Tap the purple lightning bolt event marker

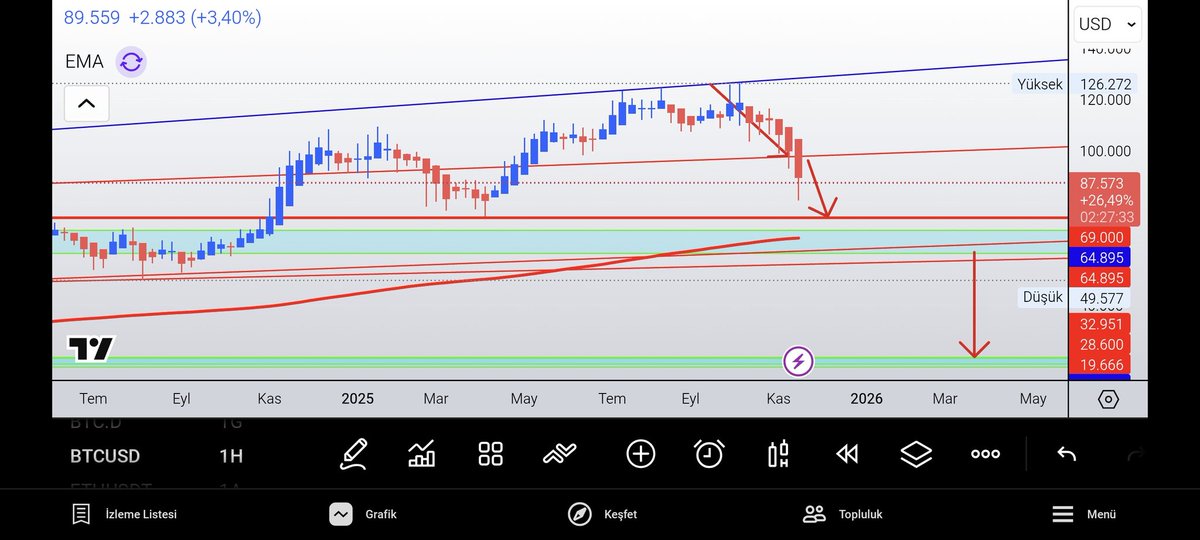point(797,361)
